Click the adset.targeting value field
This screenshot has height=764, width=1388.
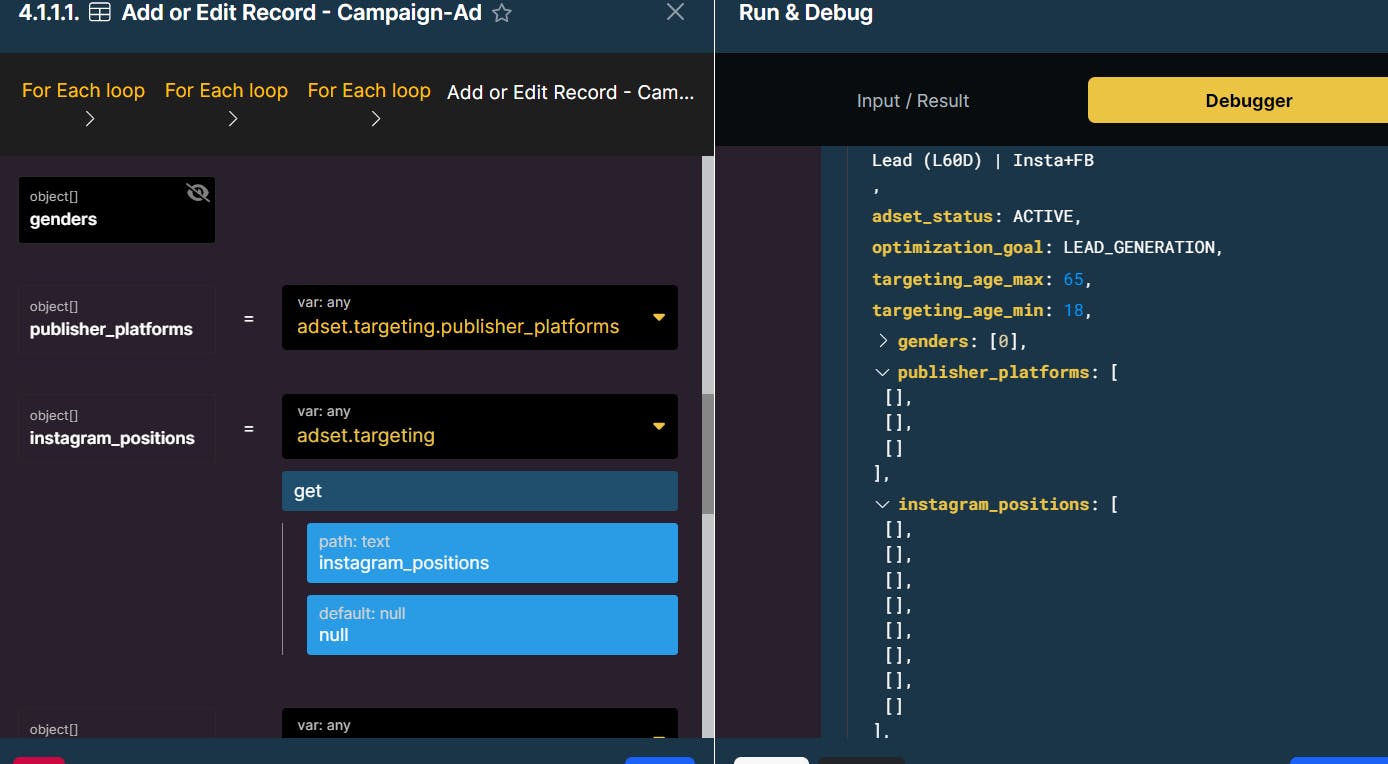(x=480, y=426)
